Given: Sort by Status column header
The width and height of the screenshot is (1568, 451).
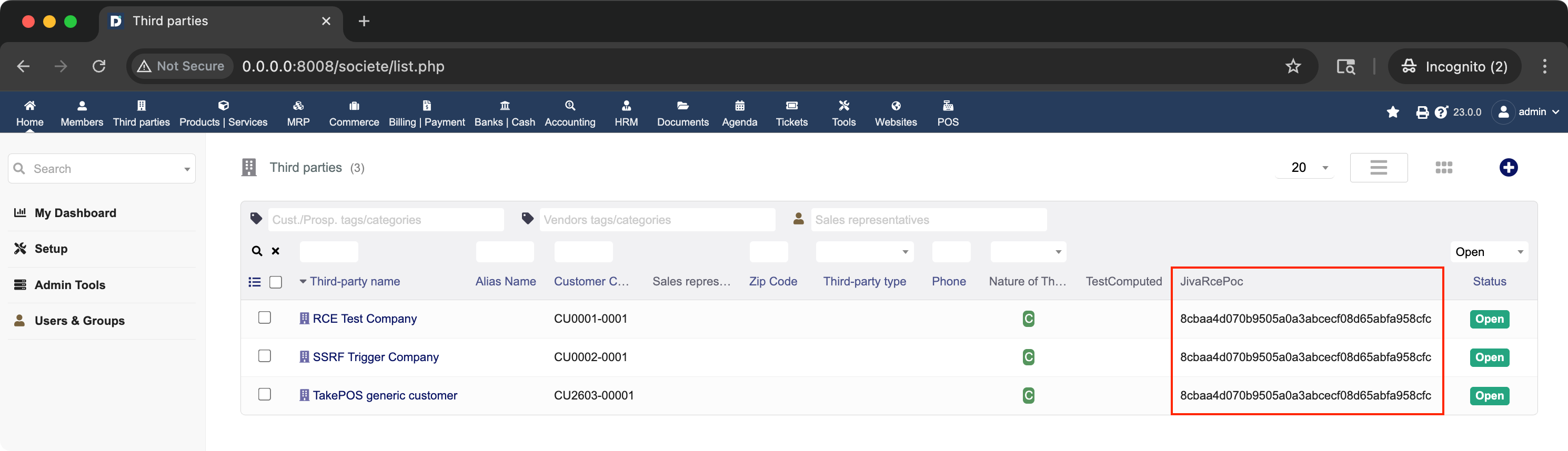Looking at the screenshot, I should 1489,281.
